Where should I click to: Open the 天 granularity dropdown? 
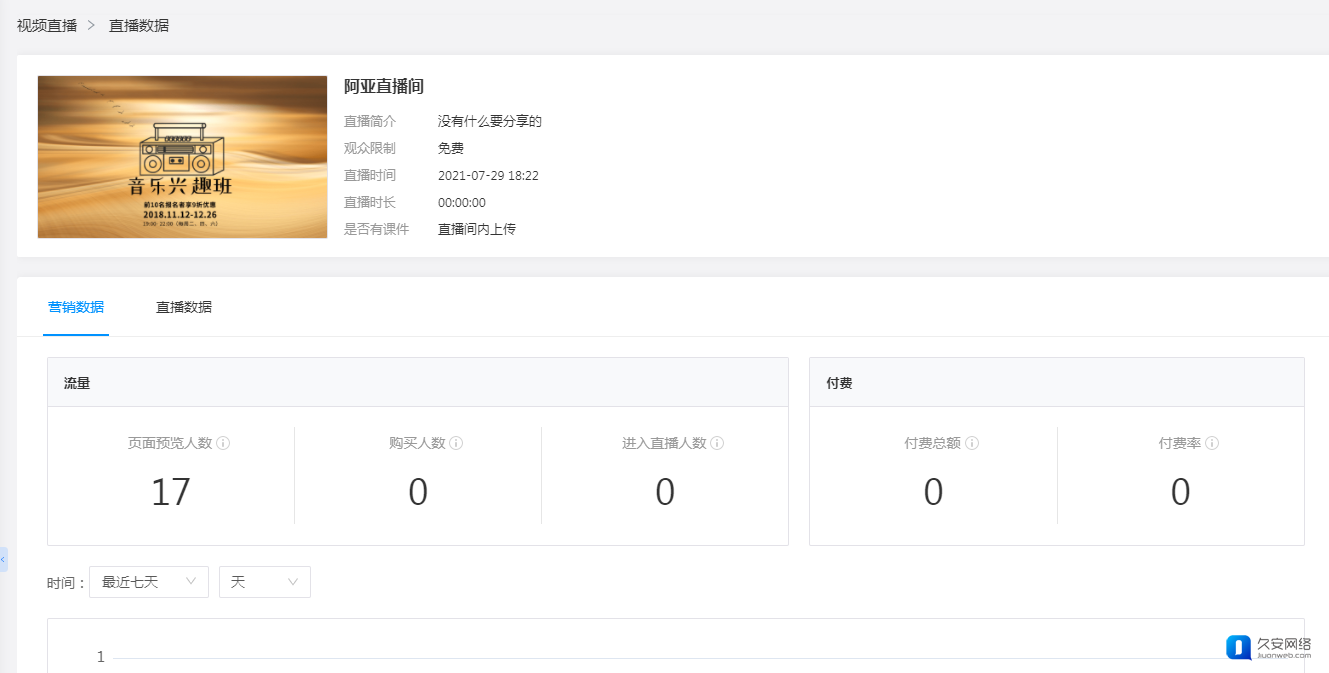[265, 582]
